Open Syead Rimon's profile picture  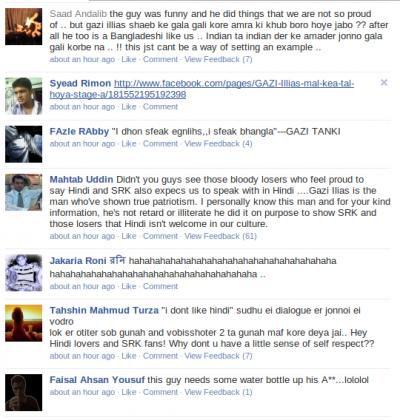tap(24, 96)
